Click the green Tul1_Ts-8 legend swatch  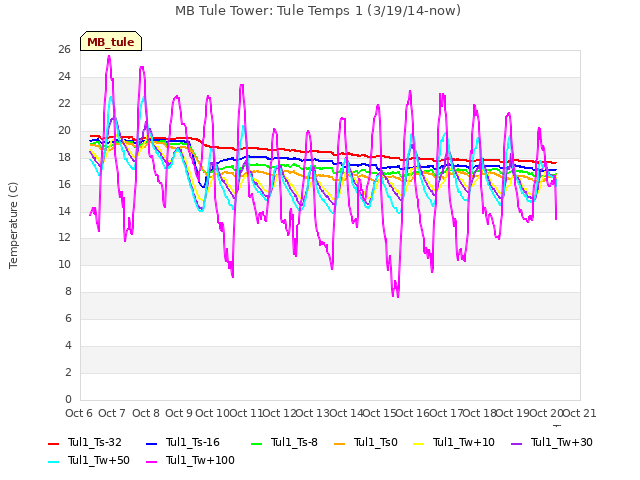click(256, 443)
